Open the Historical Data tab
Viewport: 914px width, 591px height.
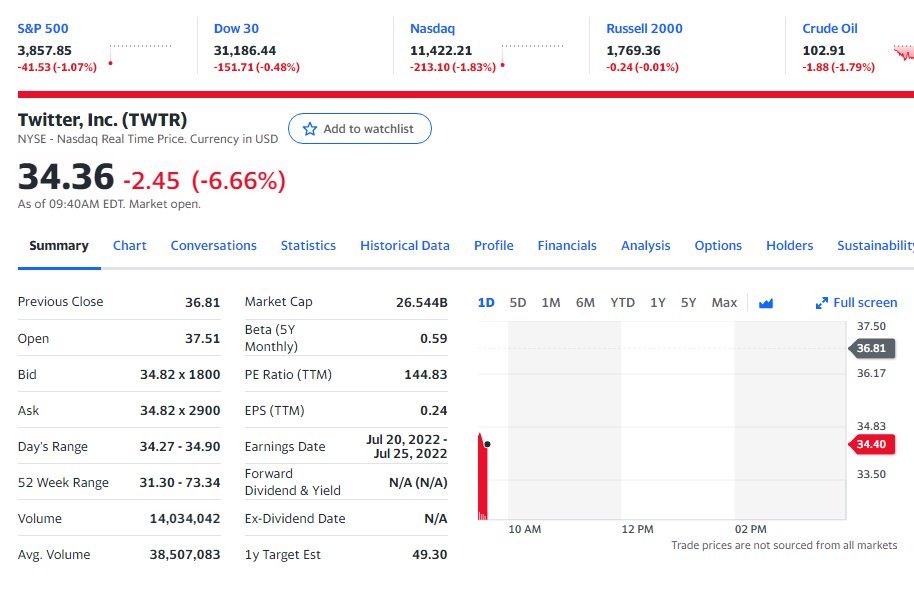click(x=405, y=246)
